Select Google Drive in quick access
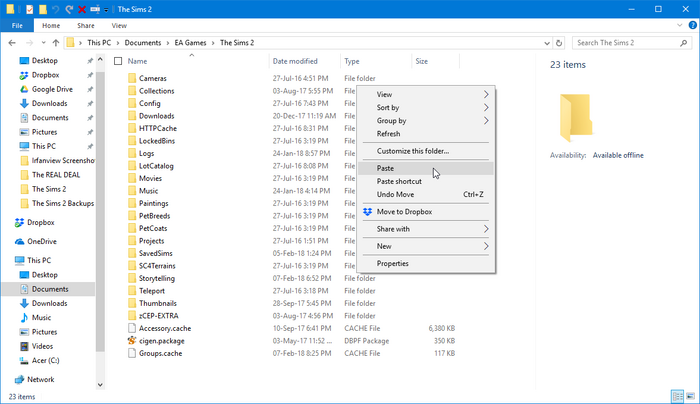This screenshot has width=700, height=404. click(x=52, y=89)
